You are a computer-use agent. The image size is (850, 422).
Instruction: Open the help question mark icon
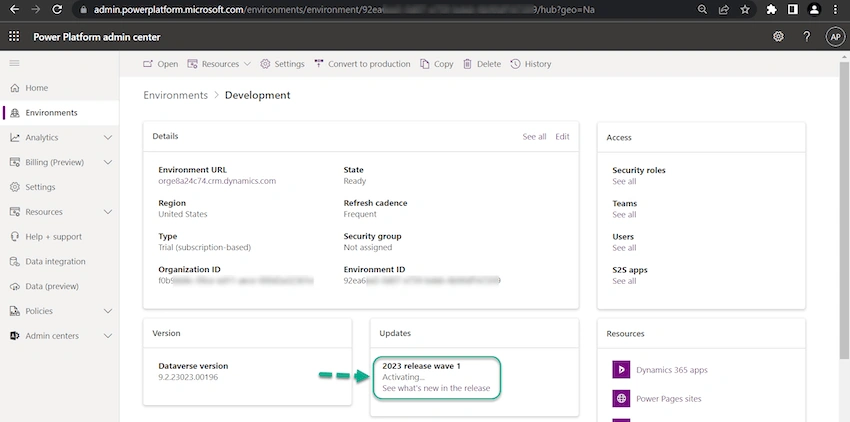point(807,36)
